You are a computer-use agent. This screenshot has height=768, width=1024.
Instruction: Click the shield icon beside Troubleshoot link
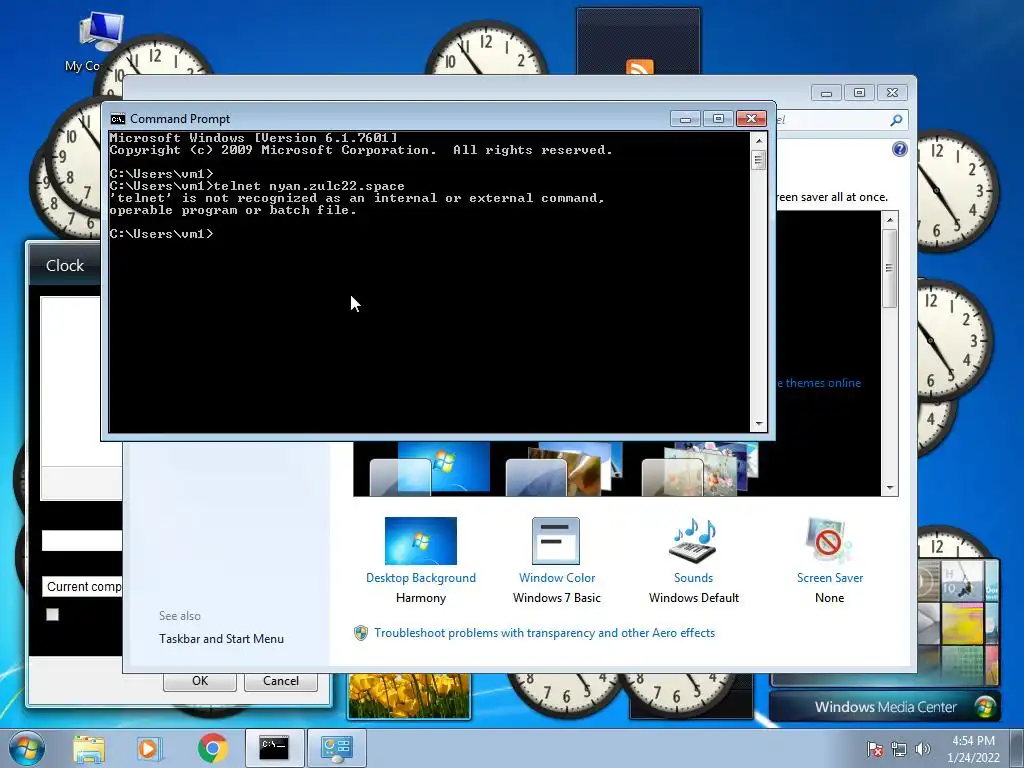(360, 633)
